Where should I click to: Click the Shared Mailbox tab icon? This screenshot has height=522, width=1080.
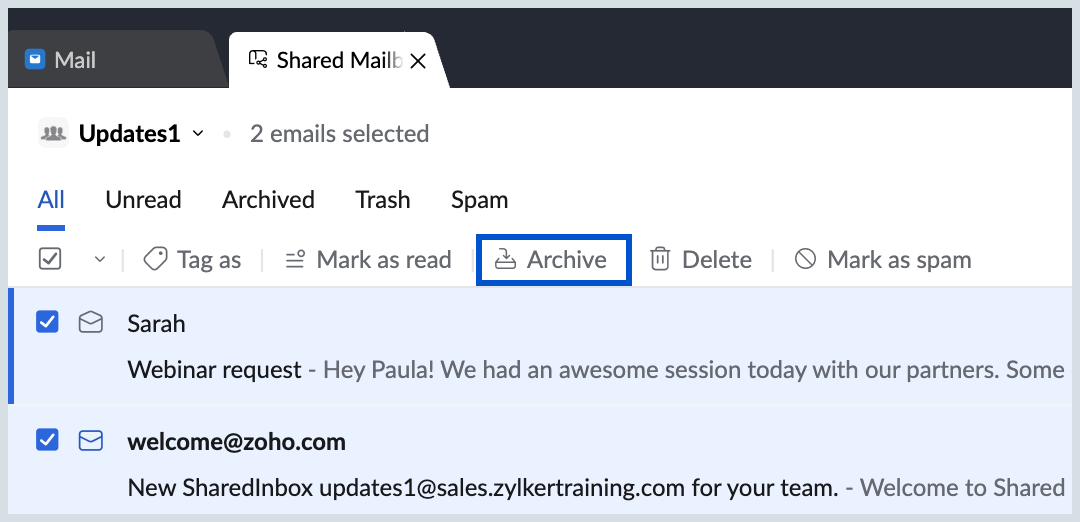point(258,59)
